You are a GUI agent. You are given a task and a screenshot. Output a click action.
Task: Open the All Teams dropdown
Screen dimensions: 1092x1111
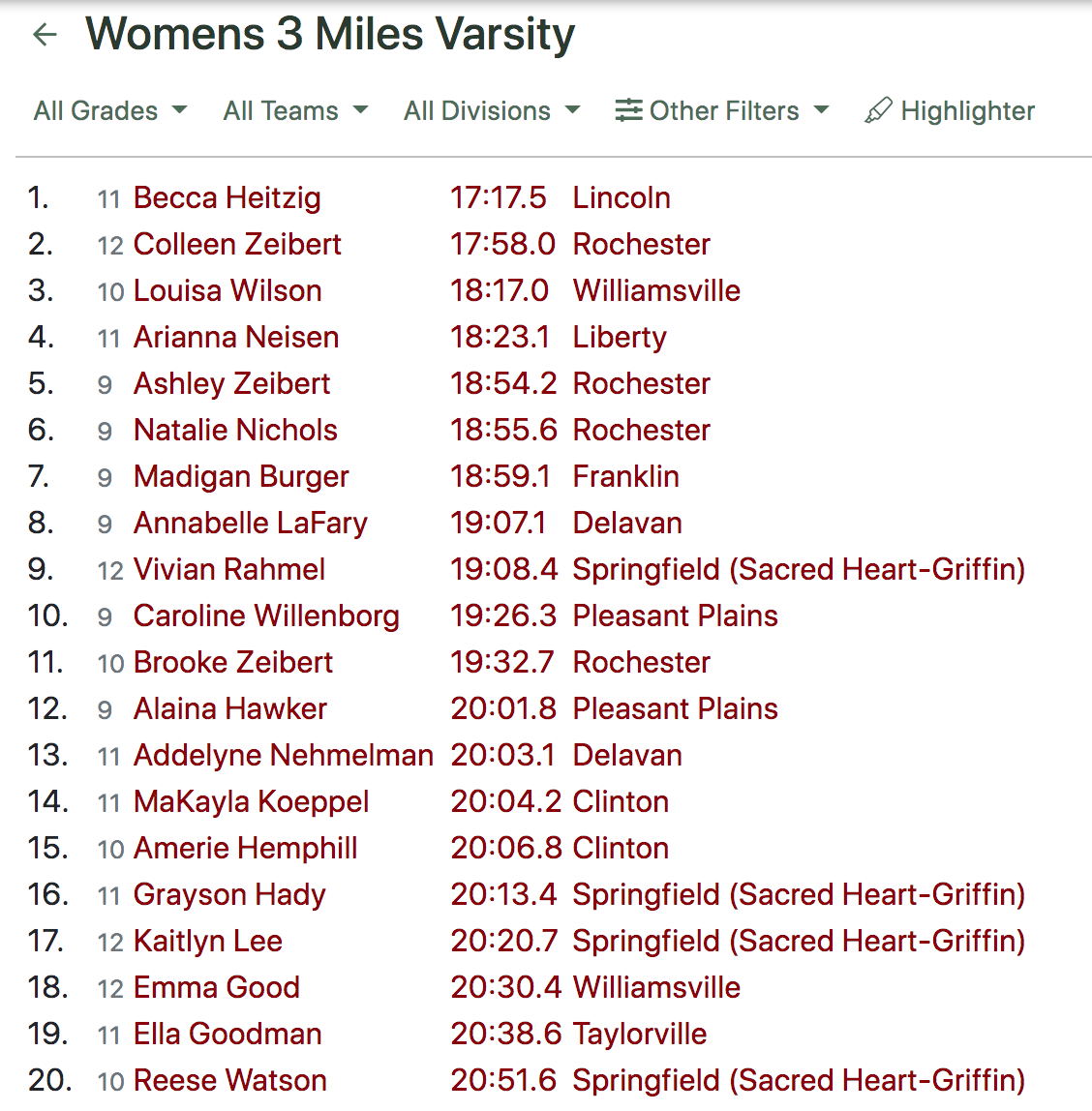click(x=295, y=110)
